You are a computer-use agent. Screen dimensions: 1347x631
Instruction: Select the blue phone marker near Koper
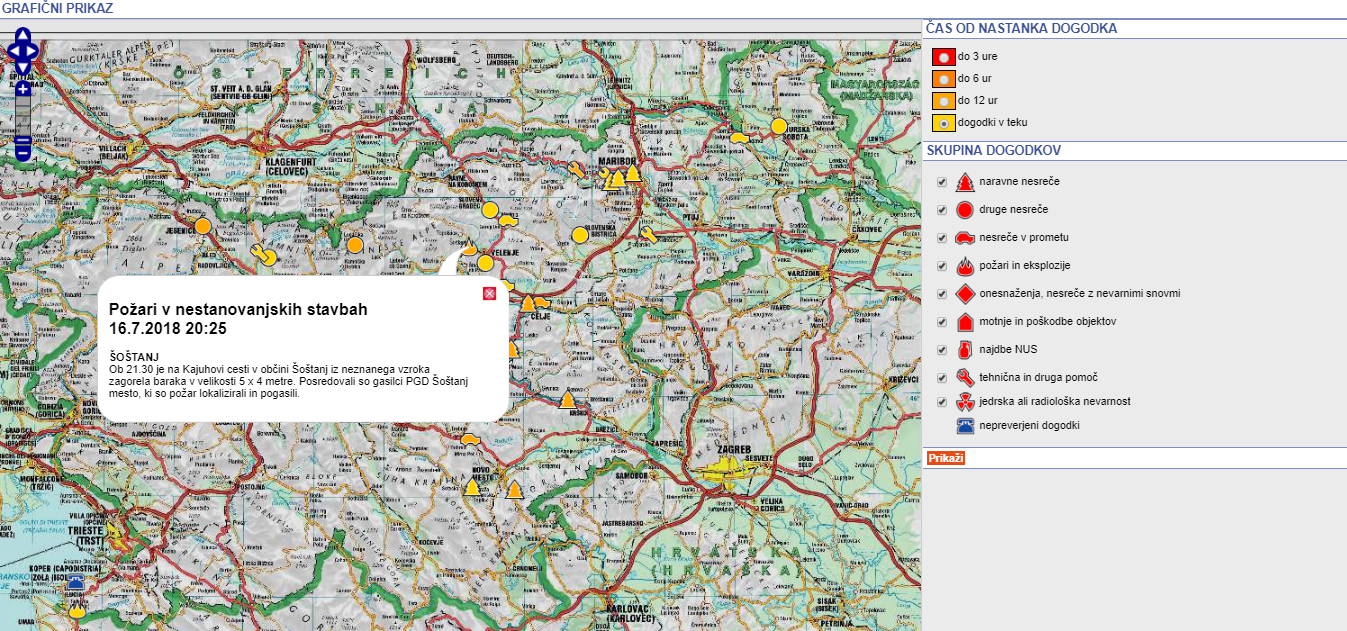(x=74, y=583)
